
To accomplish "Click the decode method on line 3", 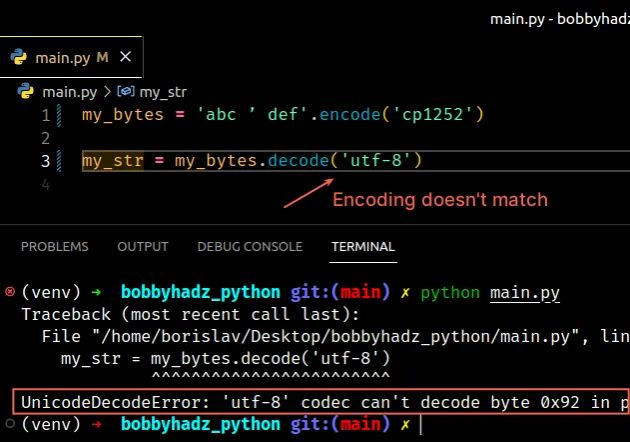I will 298,161.
